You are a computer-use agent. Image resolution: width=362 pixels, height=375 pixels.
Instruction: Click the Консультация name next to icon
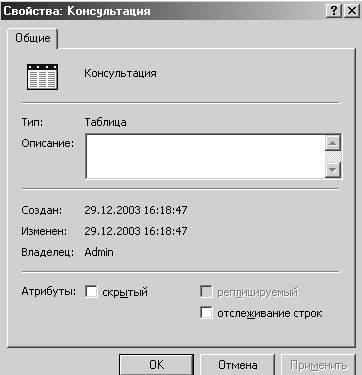[x=120, y=73]
